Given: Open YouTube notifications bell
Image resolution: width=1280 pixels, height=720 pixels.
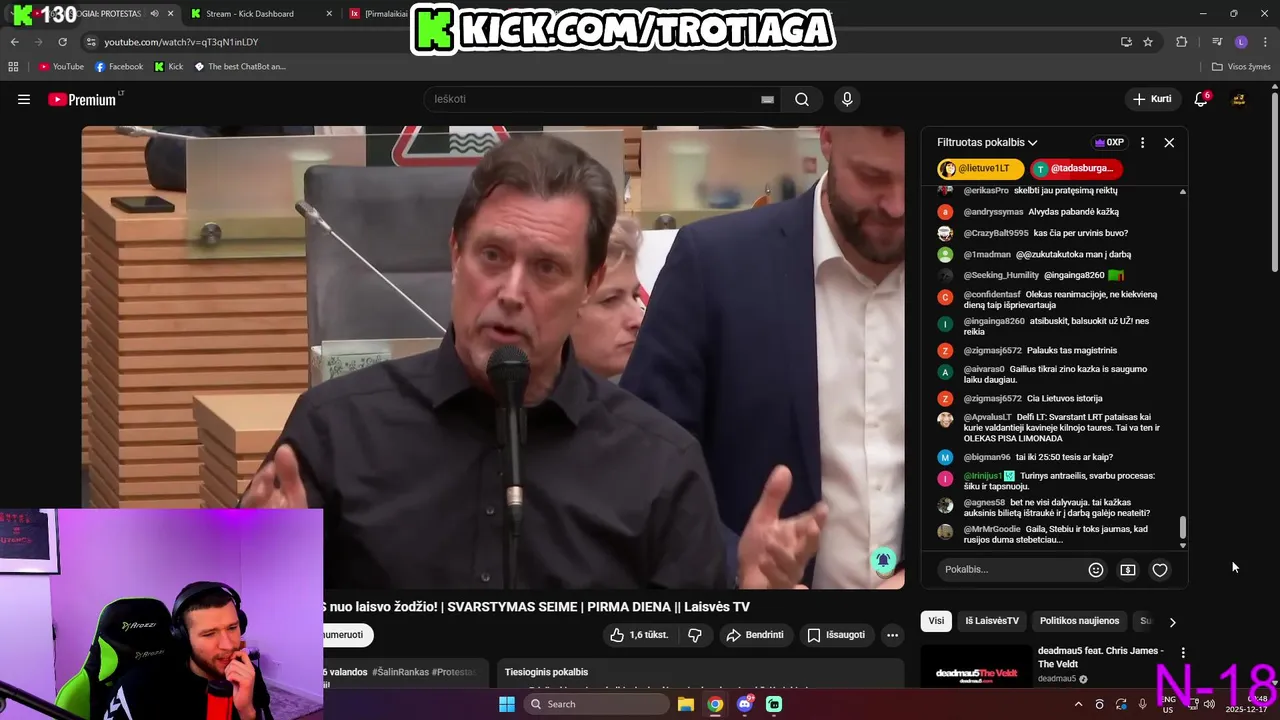Looking at the screenshot, I should coord(1201,99).
